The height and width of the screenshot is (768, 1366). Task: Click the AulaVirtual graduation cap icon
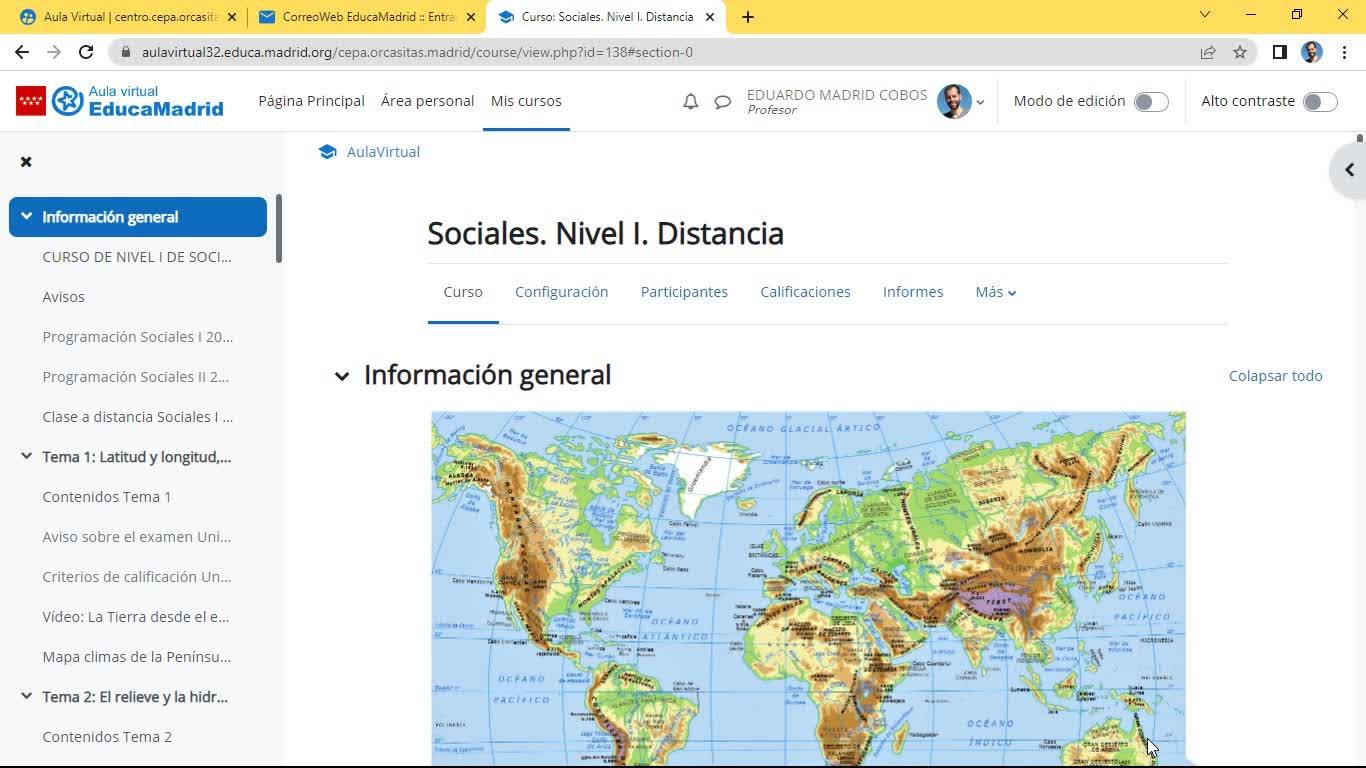[x=327, y=152]
